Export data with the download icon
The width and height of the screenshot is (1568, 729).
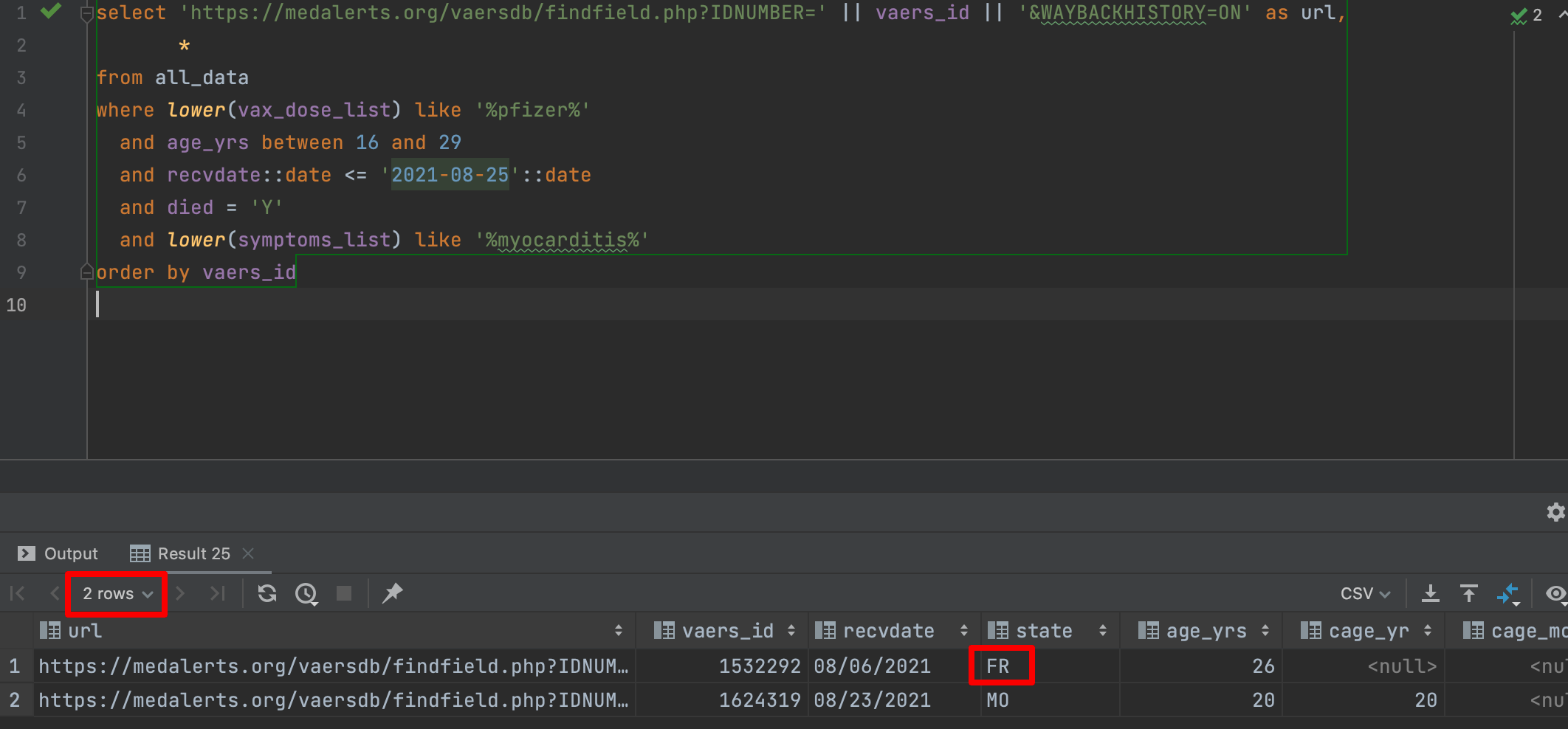pos(1431,593)
